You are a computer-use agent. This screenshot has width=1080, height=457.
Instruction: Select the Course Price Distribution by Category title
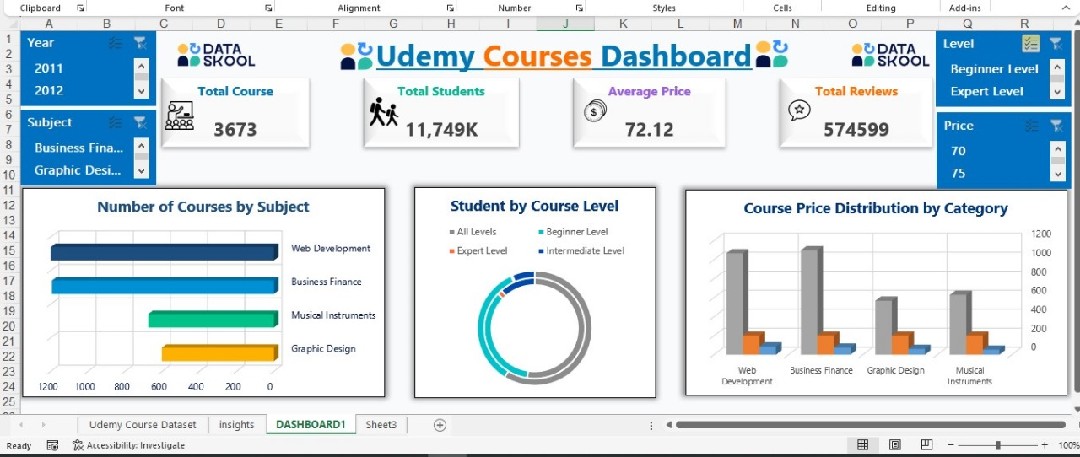(875, 208)
